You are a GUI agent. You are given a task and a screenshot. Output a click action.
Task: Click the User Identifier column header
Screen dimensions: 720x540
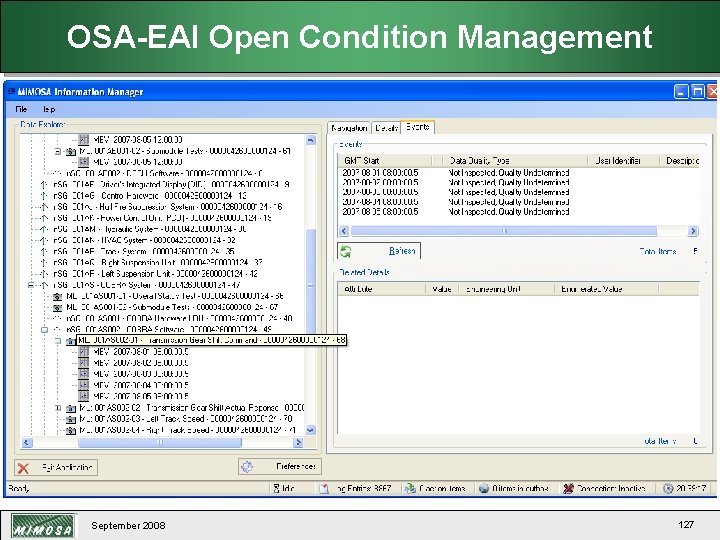(624, 160)
